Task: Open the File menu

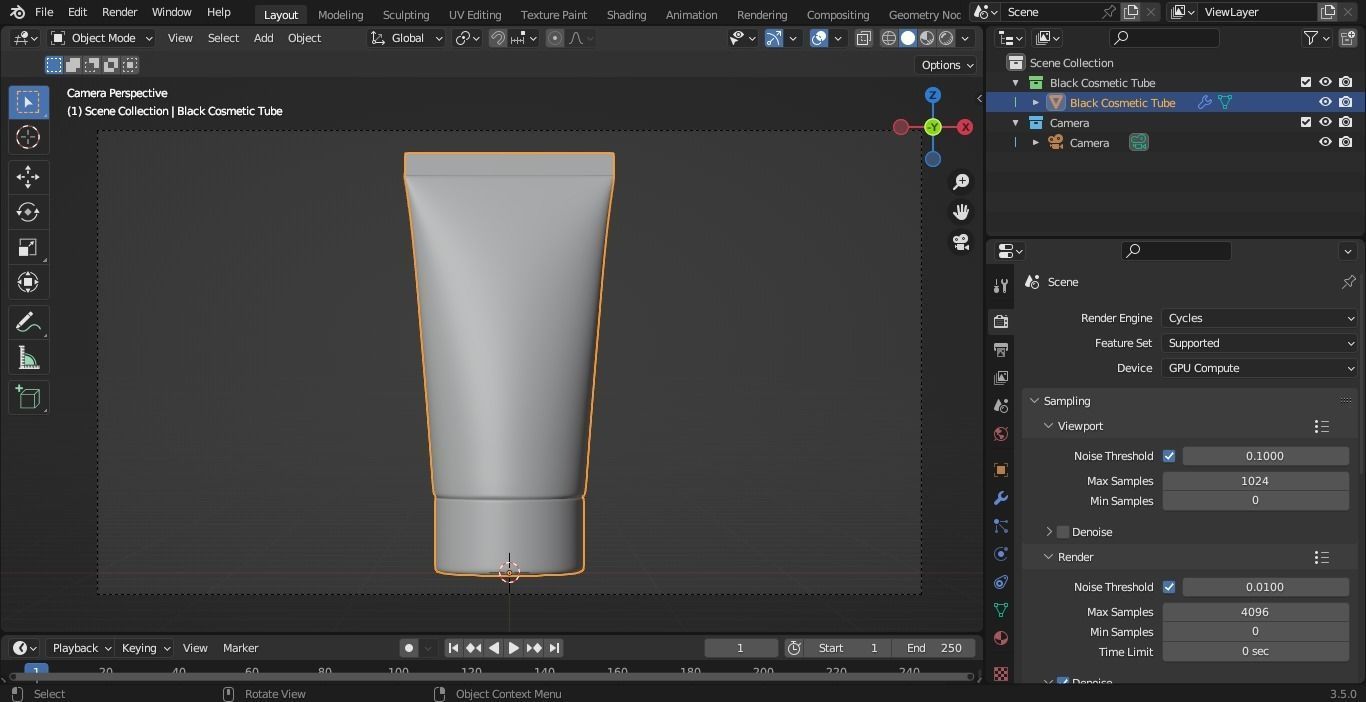Action: pos(44,12)
